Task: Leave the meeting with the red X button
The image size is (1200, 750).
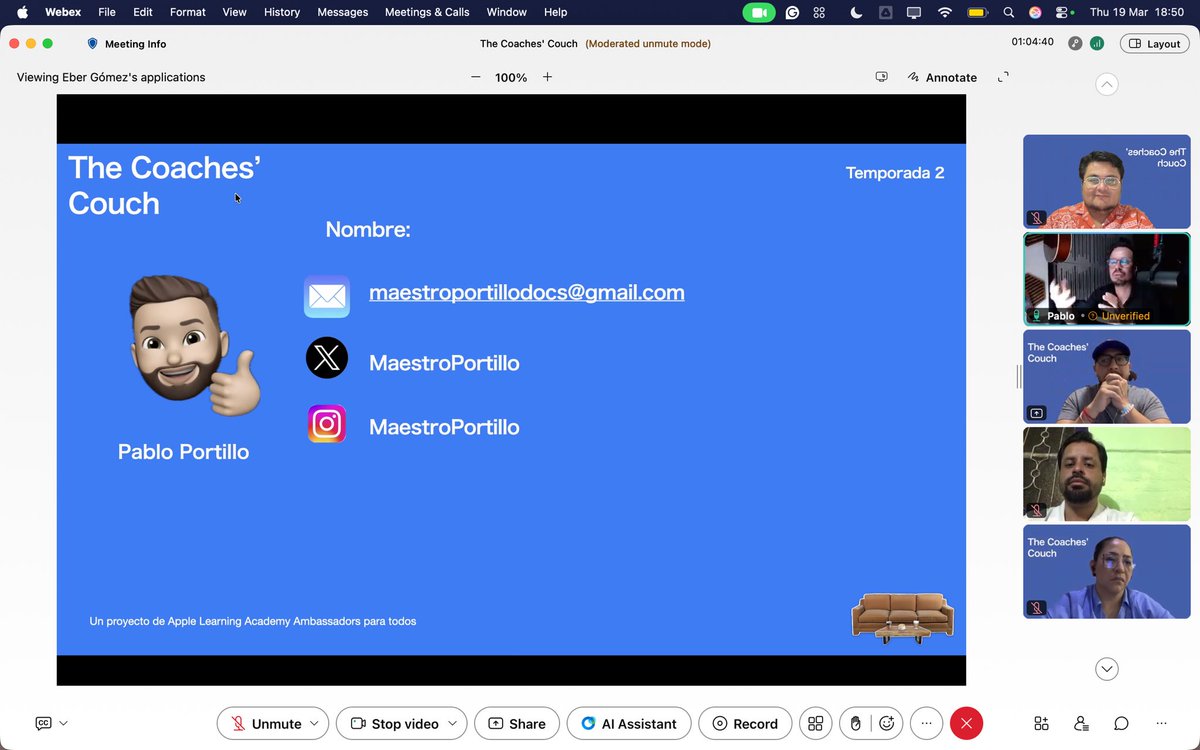Action: click(x=966, y=724)
